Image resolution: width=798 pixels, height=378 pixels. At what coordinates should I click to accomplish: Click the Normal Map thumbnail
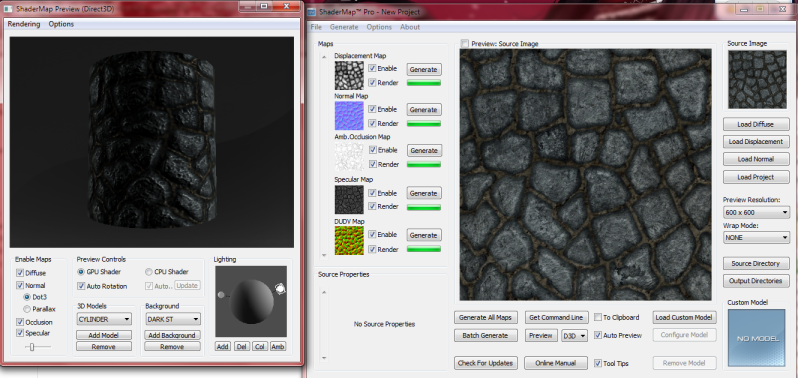coord(349,116)
